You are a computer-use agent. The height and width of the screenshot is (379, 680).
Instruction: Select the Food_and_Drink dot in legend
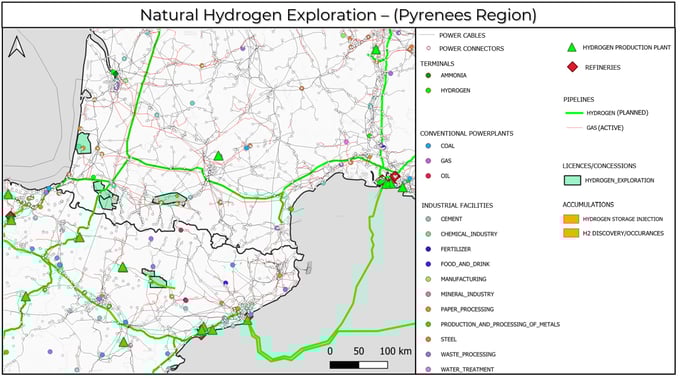(428, 264)
